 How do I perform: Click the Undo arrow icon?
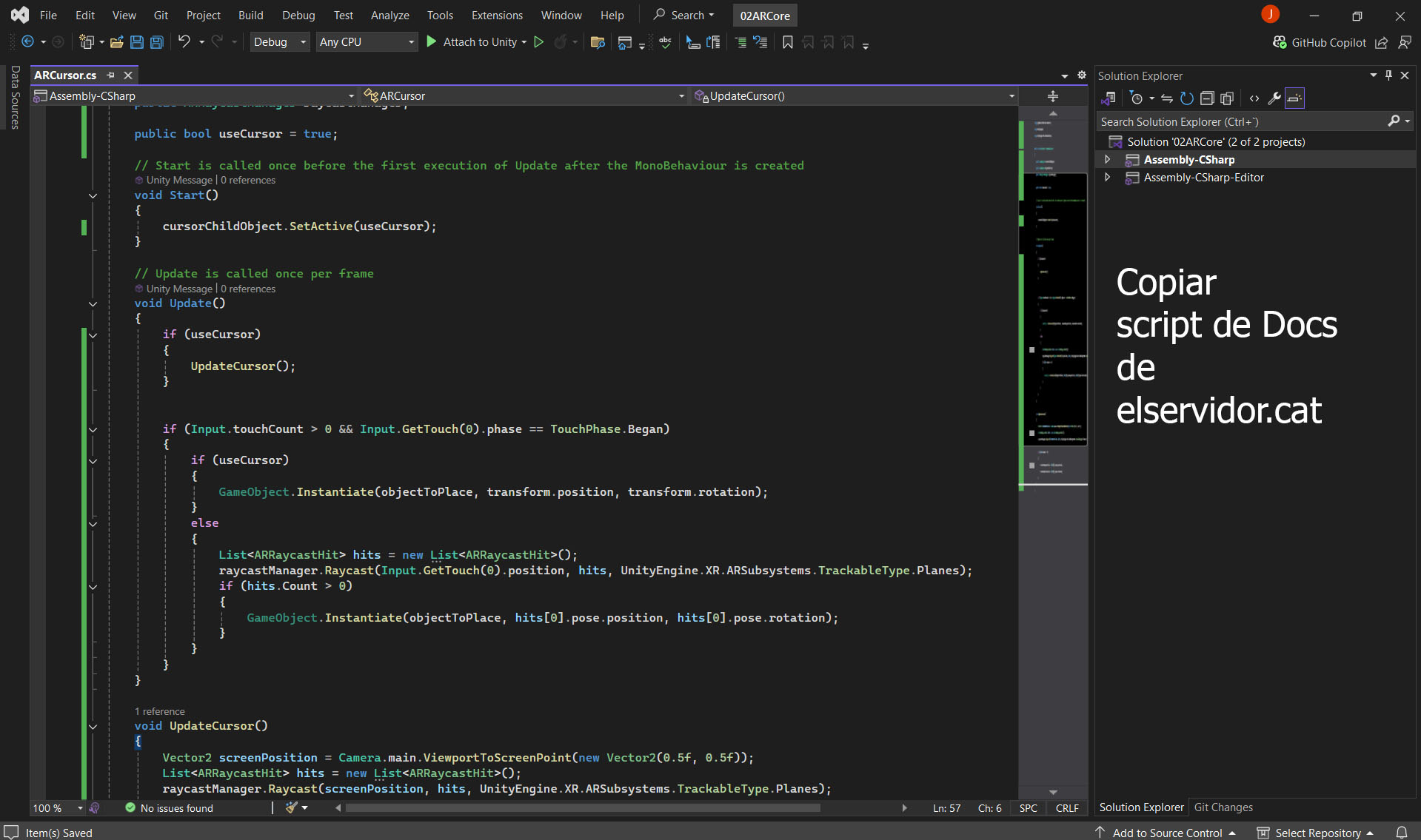point(184,42)
